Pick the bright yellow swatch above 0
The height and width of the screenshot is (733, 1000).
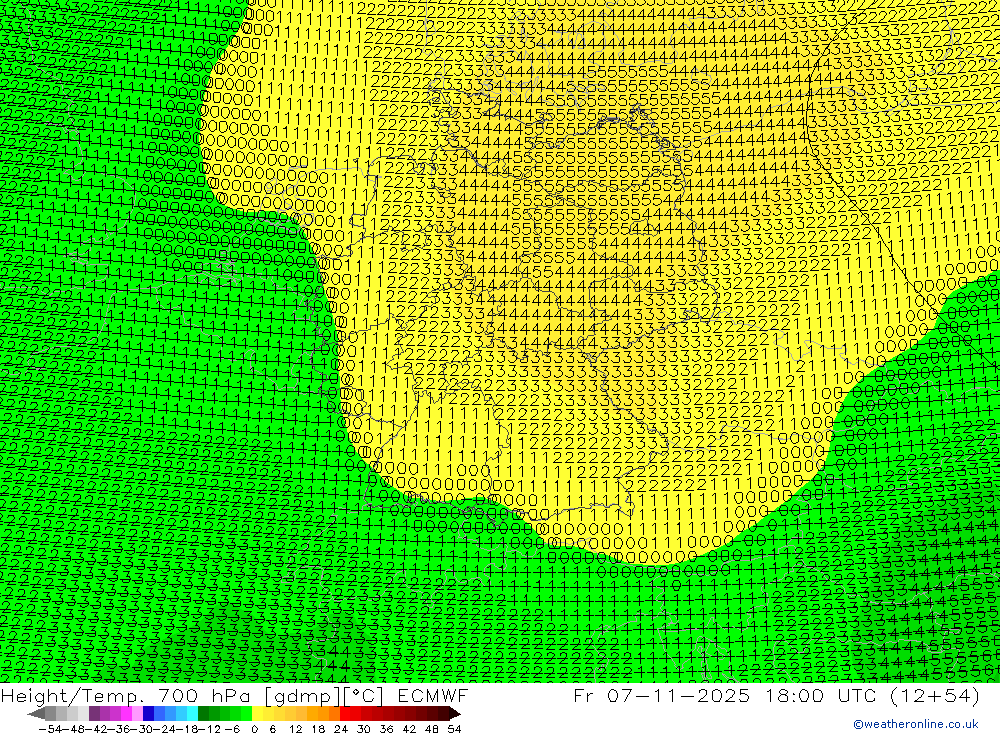pos(258,714)
